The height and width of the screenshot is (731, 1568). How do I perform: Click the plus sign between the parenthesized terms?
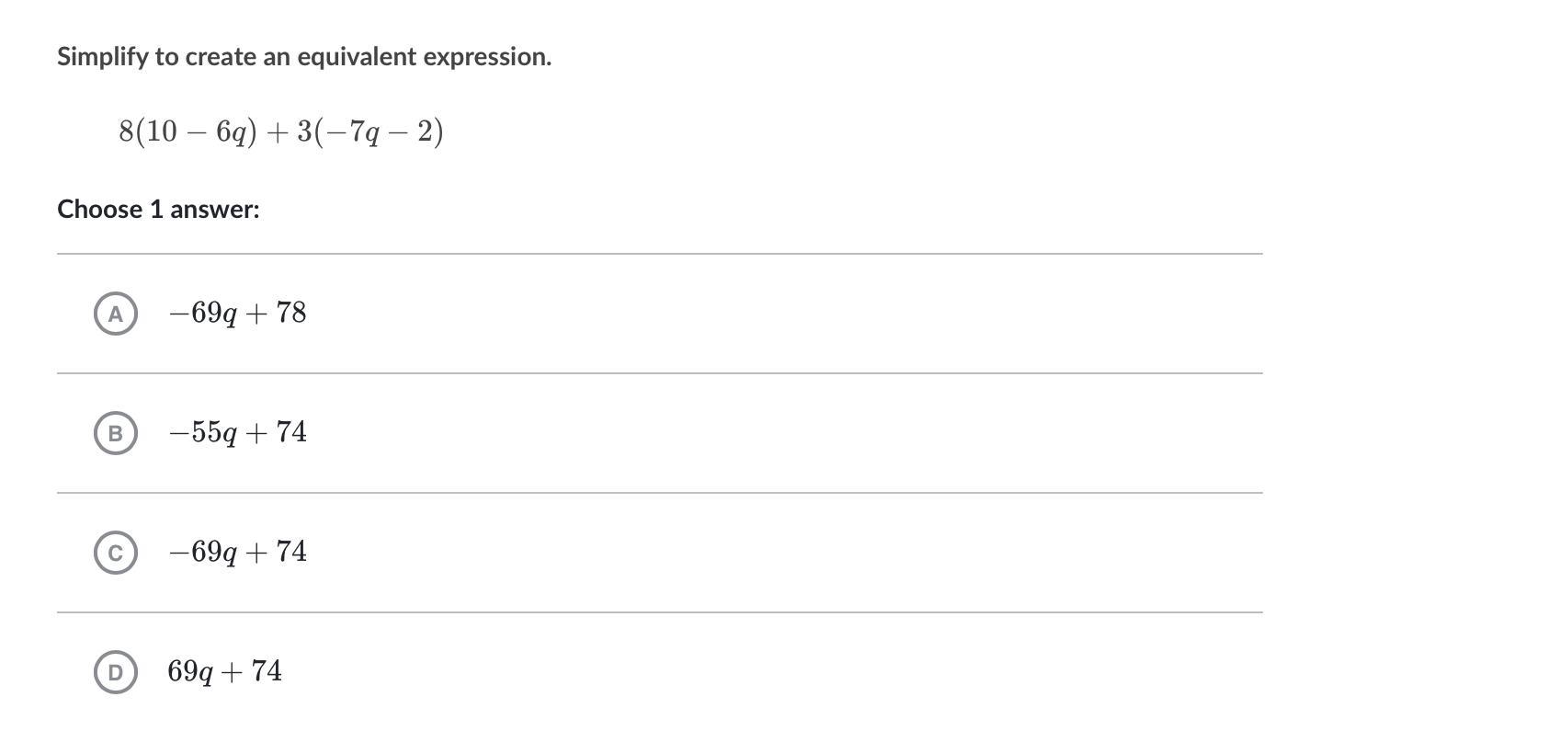(x=276, y=132)
